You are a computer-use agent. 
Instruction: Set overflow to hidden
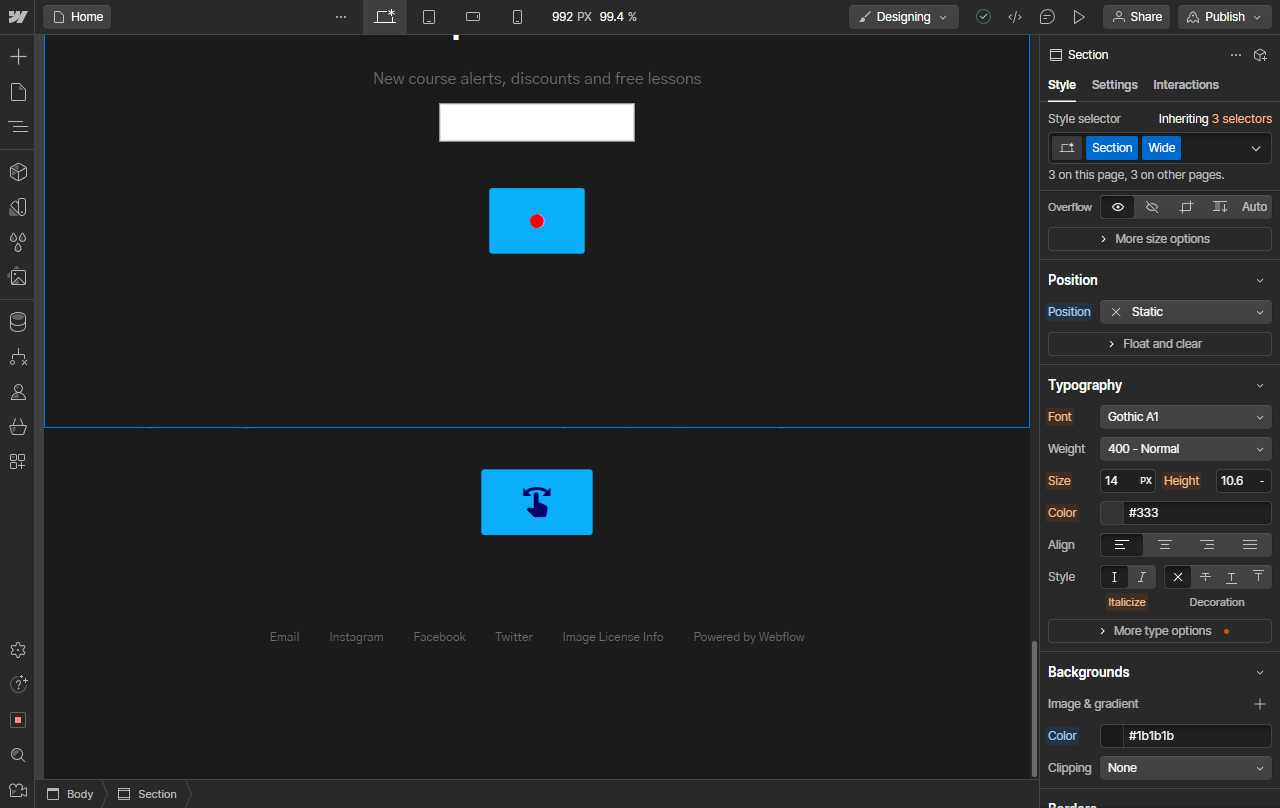1152,207
